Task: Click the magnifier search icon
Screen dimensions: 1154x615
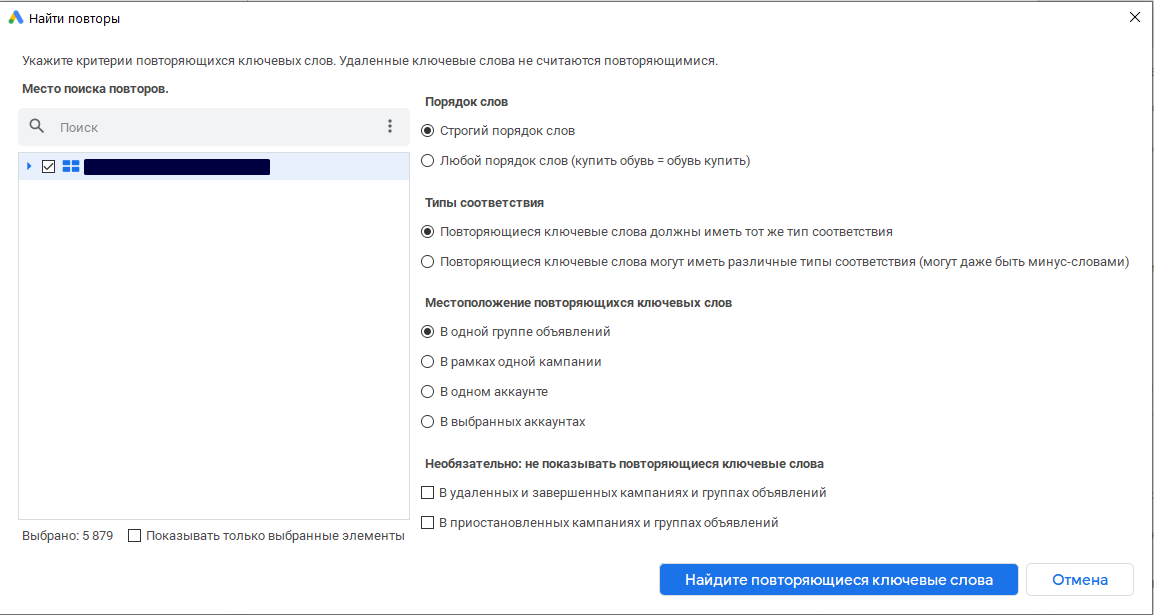Action: pos(37,127)
